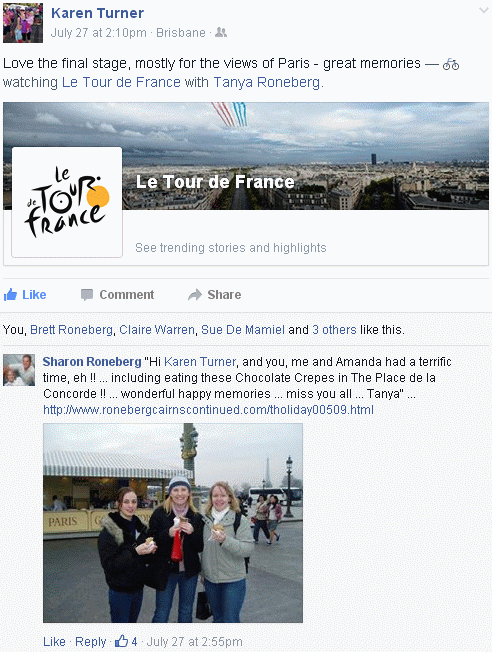Click the Karen Turner author name
The height and width of the screenshot is (652, 492).
(x=97, y=13)
